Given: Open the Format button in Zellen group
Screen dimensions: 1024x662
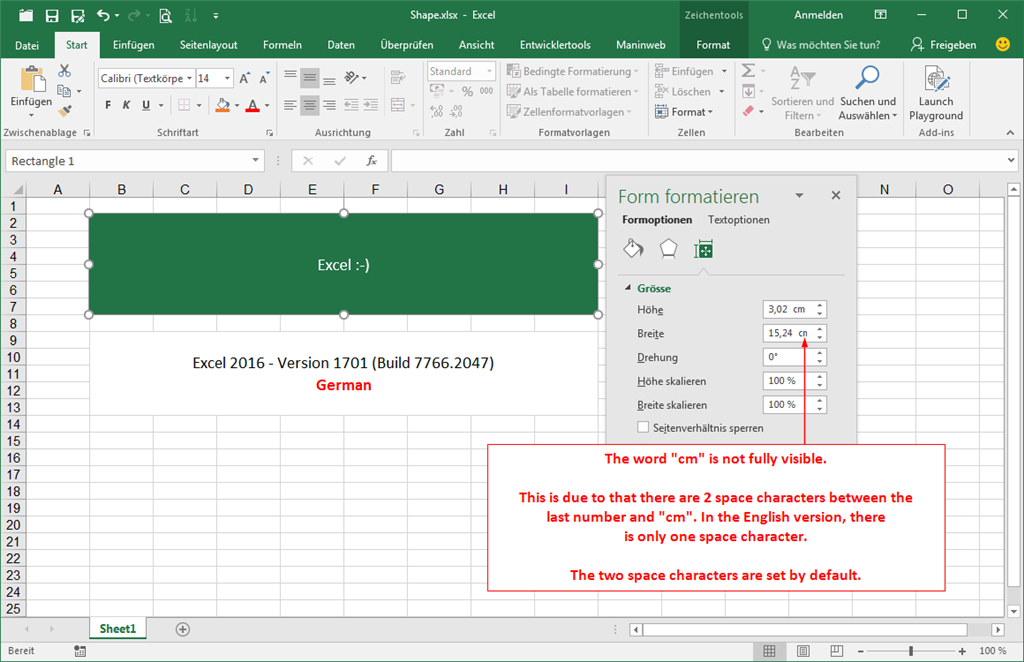Looking at the screenshot, I should [684, 112].
